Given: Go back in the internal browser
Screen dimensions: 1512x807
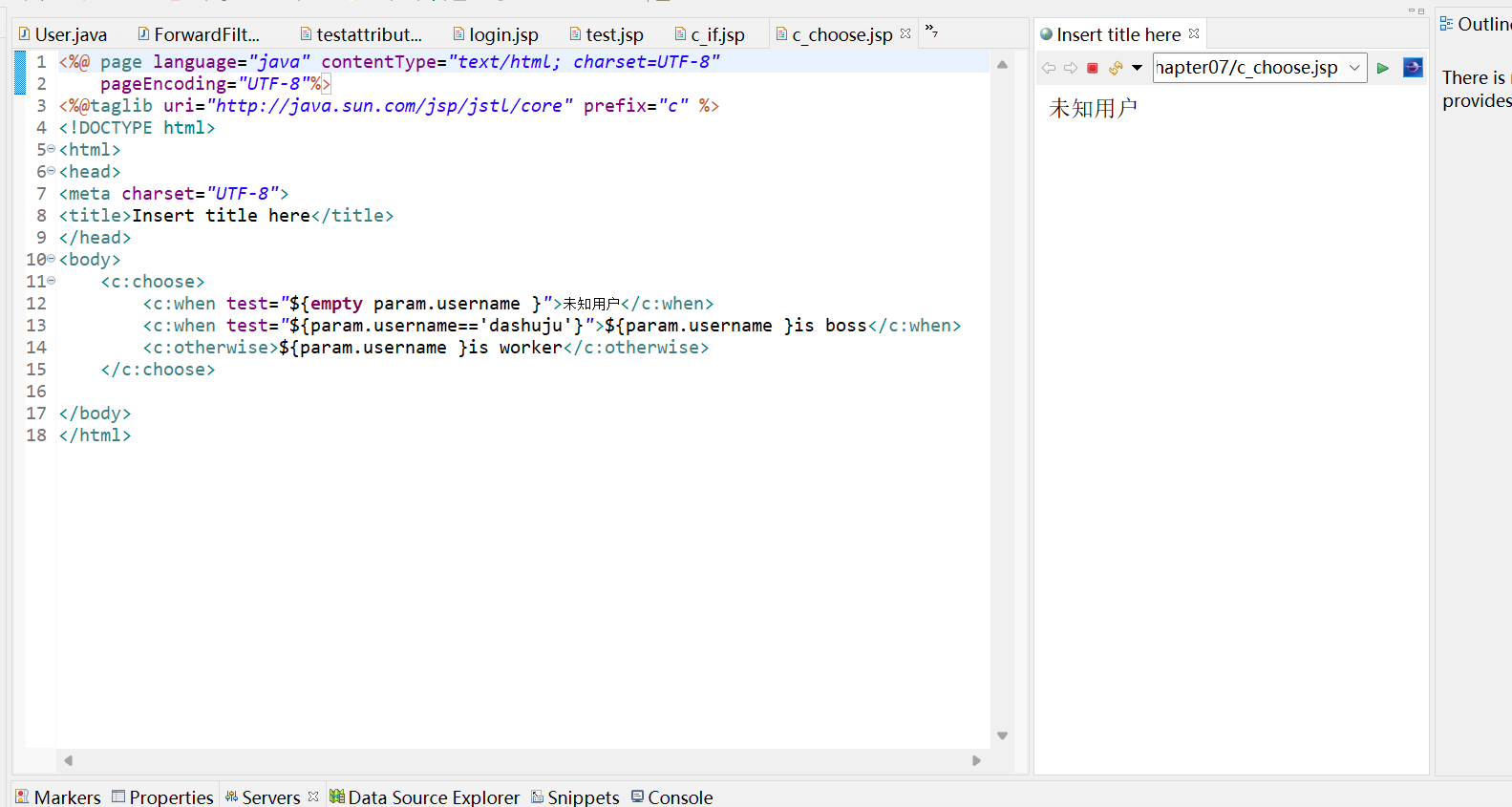Looking at the screenshot, I should (x=1049, y=68).
